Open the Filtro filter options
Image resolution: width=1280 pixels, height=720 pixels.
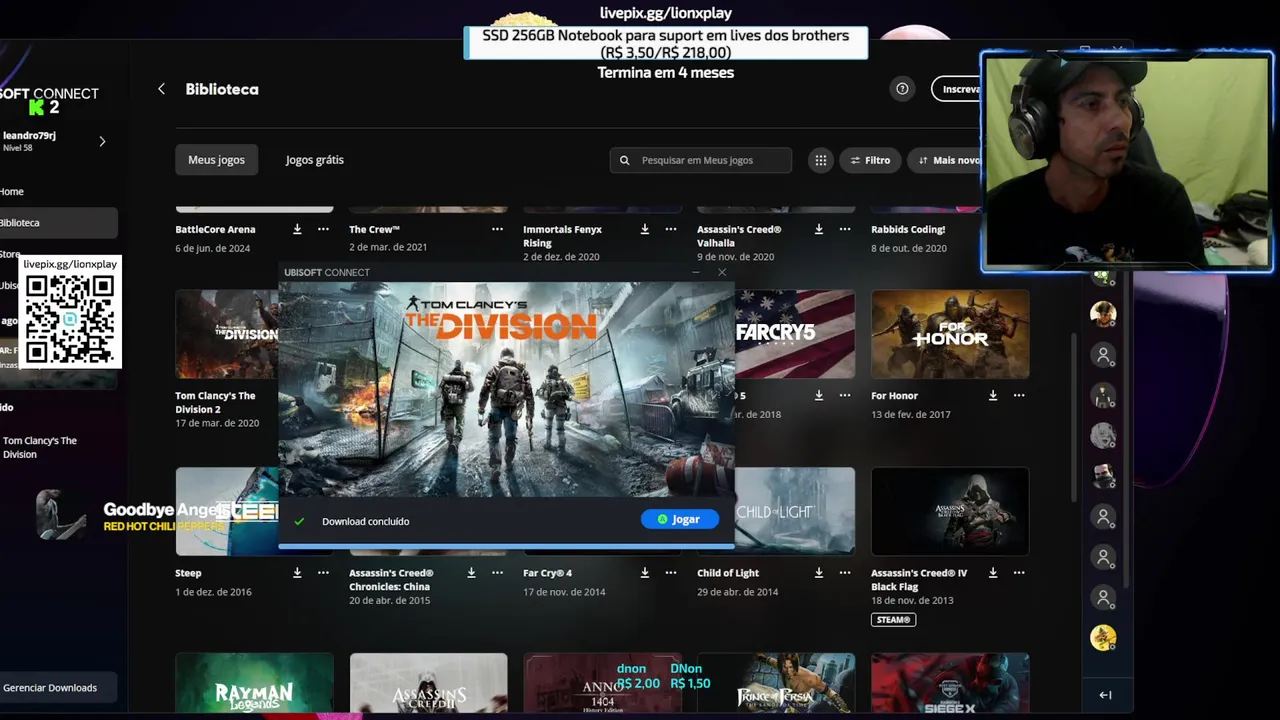(x=870, y=160)
